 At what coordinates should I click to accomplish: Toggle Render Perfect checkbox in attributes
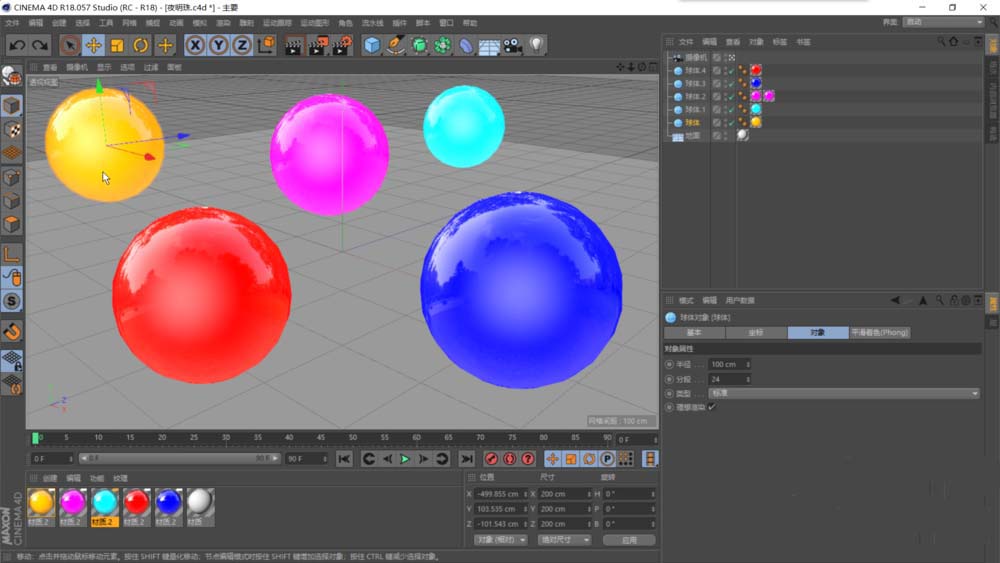click(712, 407)
